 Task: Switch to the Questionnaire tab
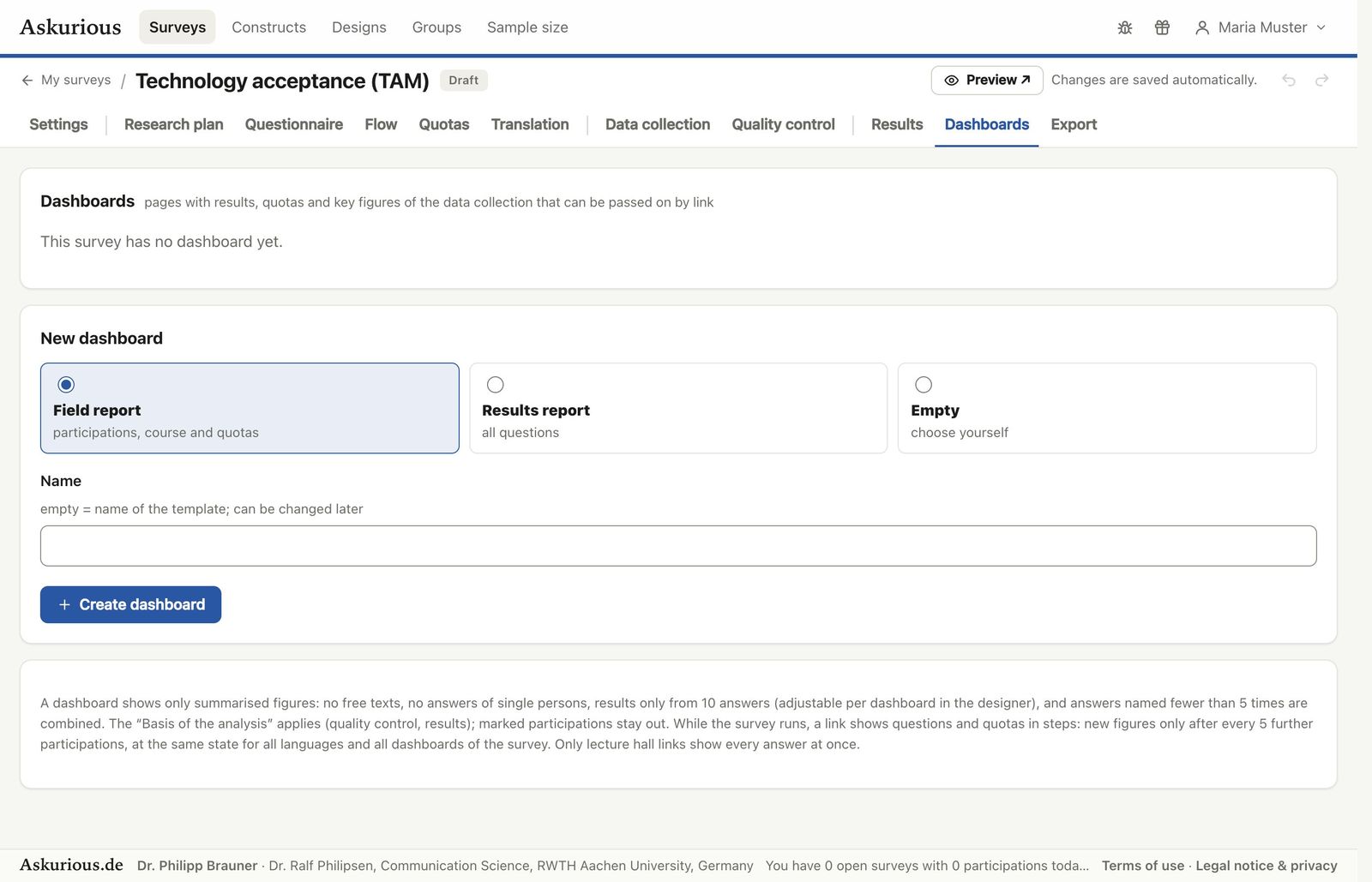(x=294, y=124)
